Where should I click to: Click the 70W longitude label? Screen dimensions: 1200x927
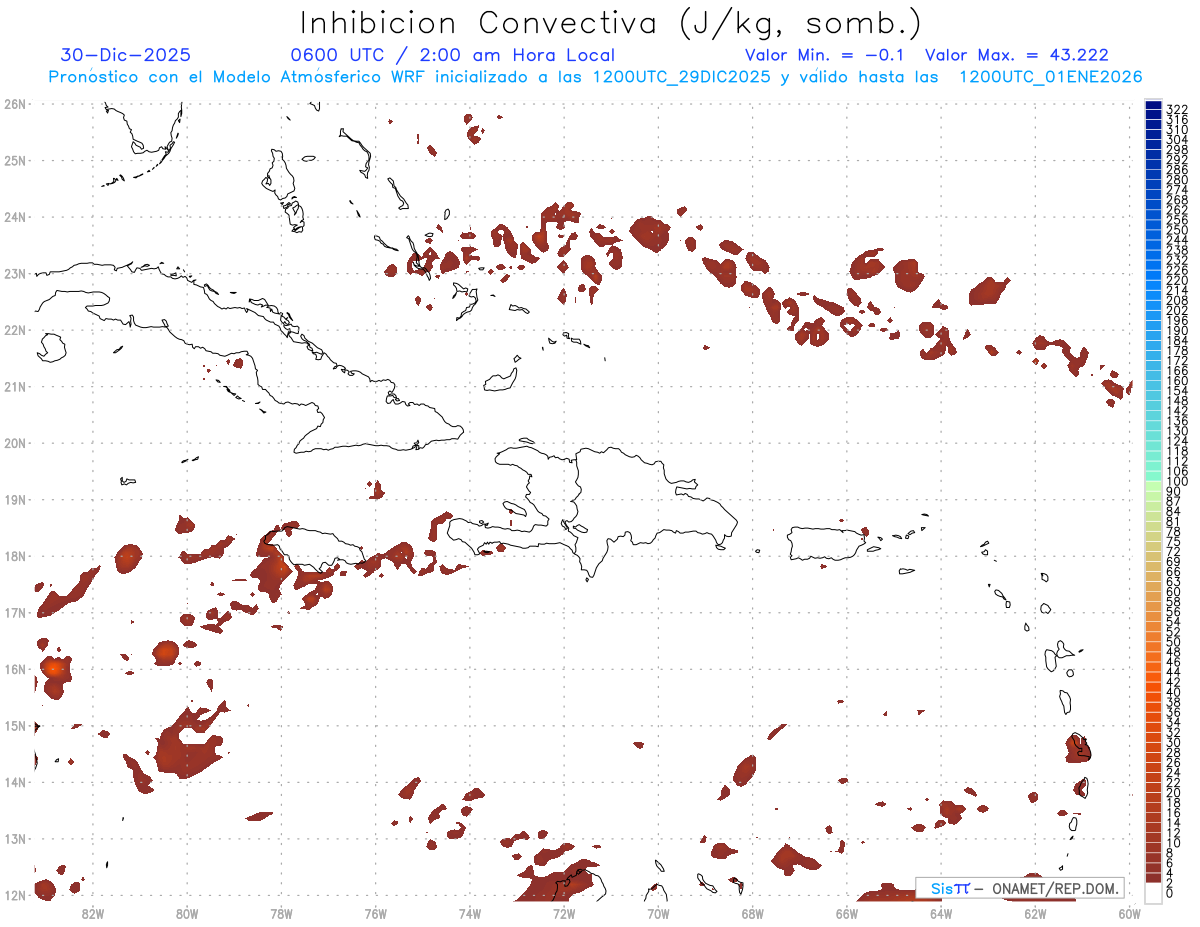[x=658, y=912]
